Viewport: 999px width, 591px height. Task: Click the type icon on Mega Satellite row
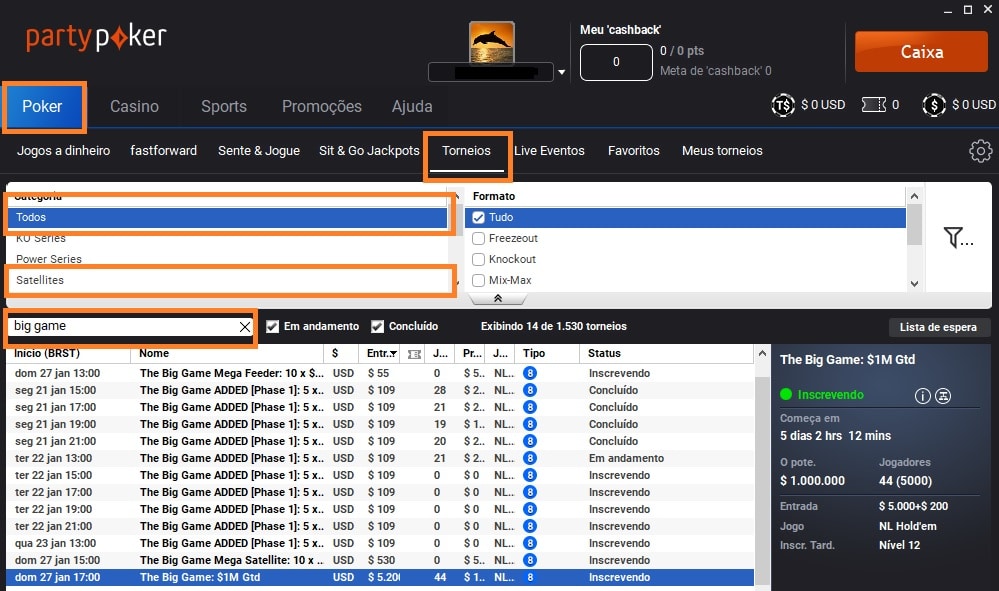(x=529, y=560)
